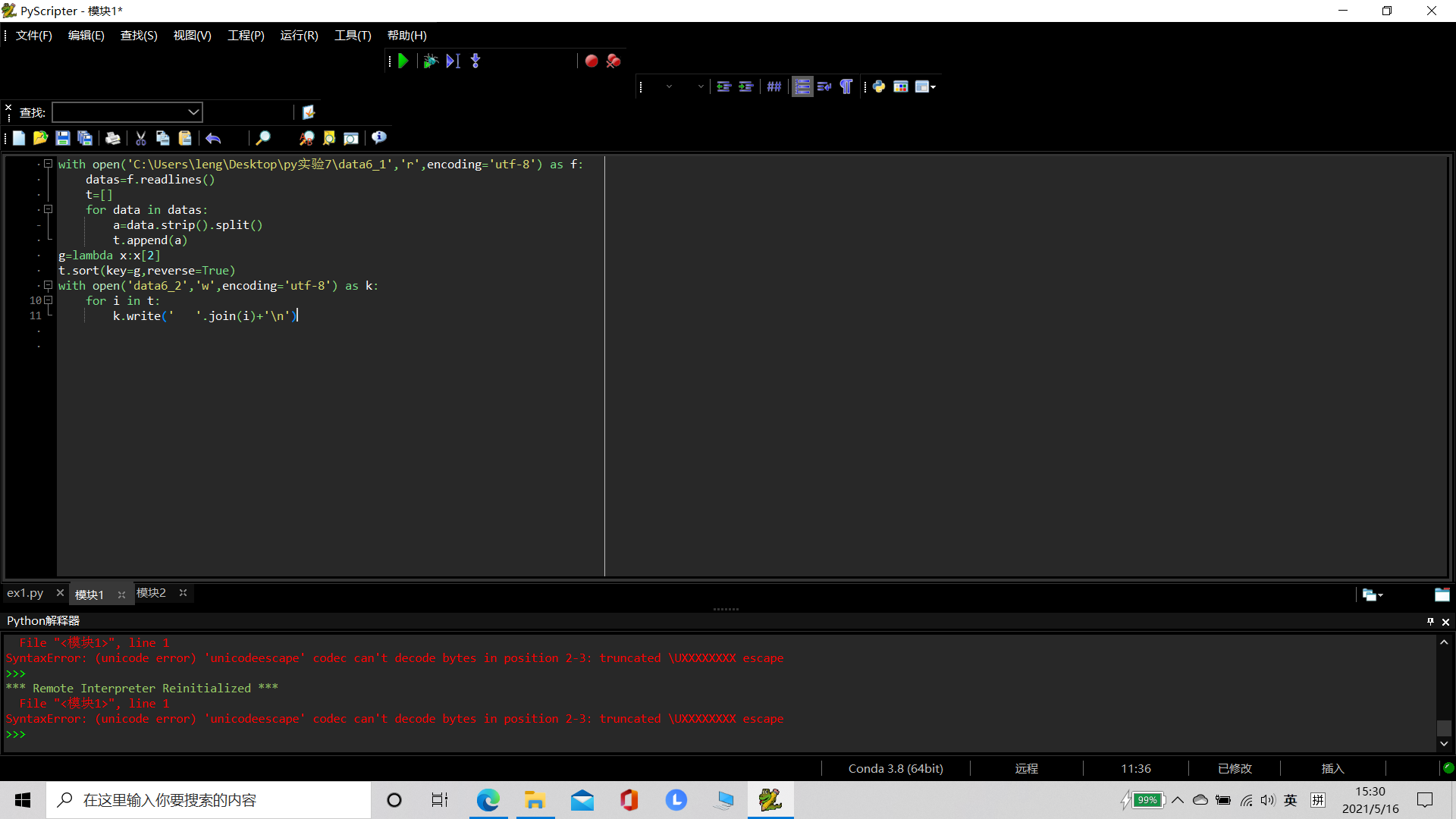This screenshot has height=819, width=1456.
Task: Open the Python versions icon
Action: pos(879,87)
